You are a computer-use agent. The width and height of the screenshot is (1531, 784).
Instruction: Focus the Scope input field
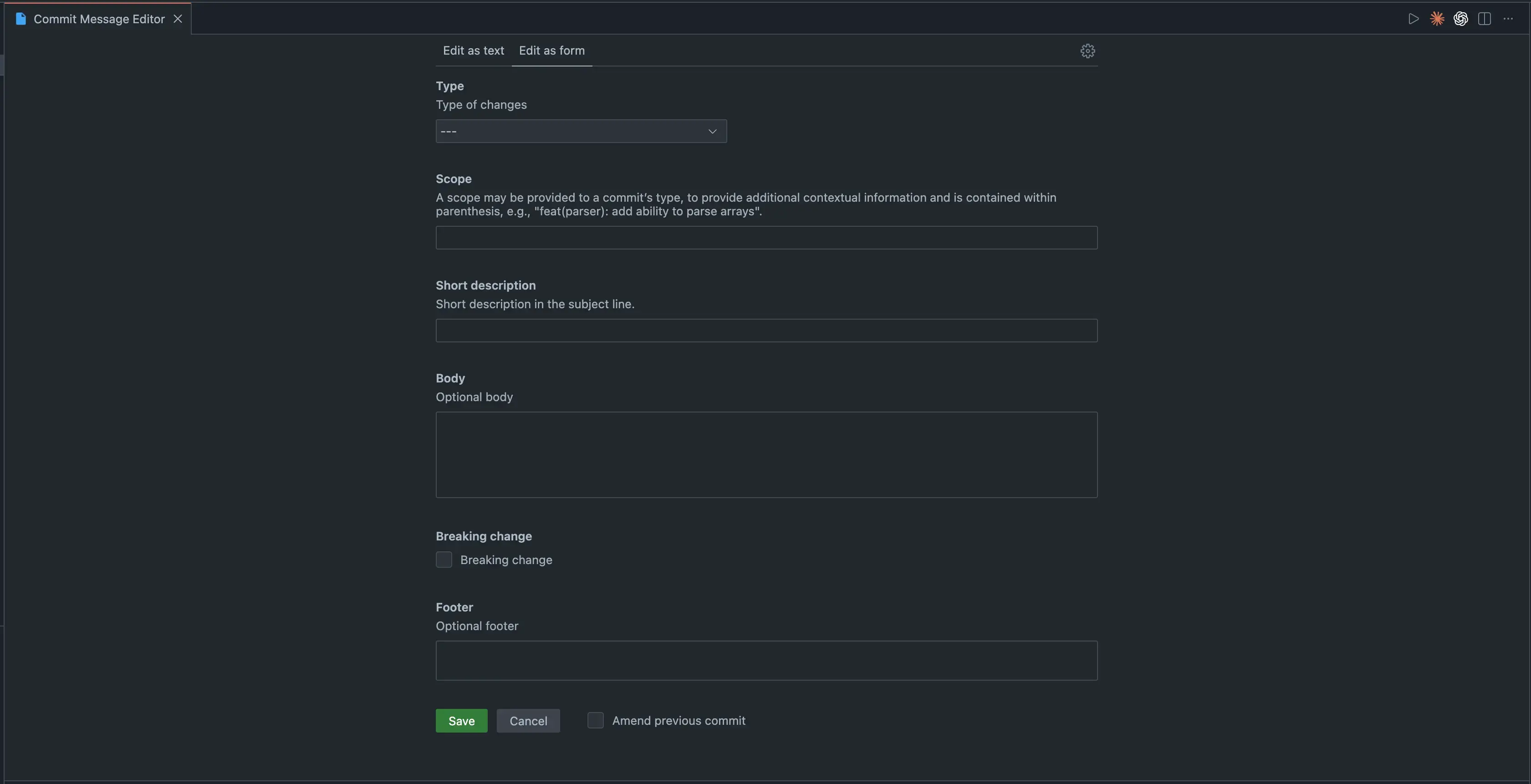pos(766,238)
